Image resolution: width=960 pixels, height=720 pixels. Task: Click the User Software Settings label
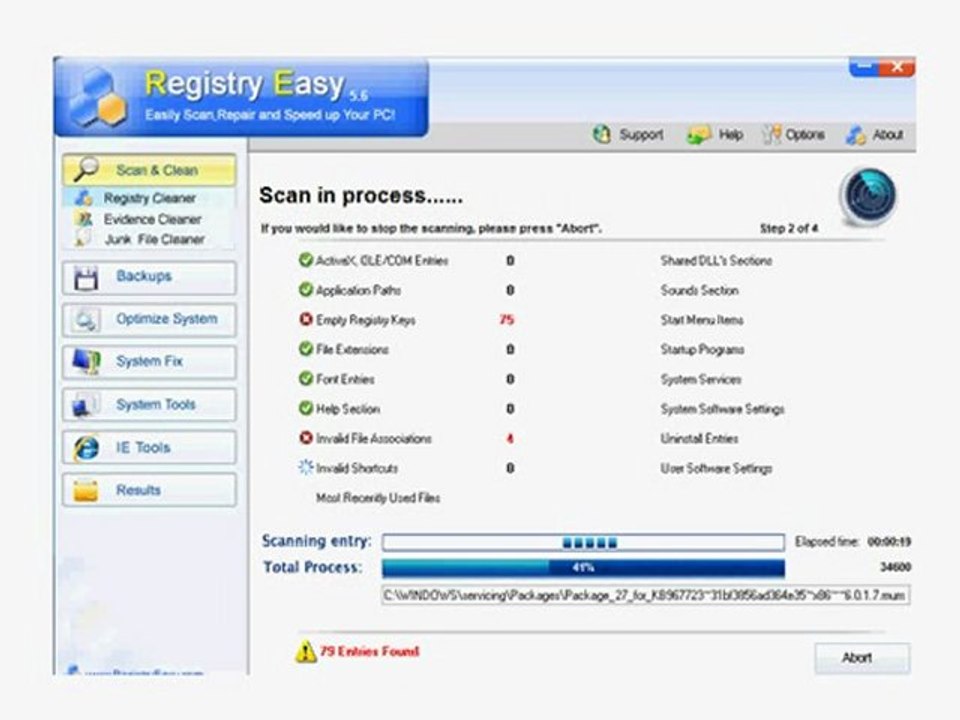[x=716, y=468]
